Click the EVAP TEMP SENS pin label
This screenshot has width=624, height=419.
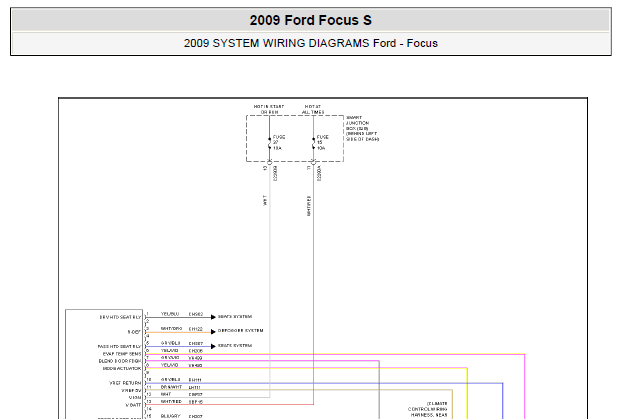click(122, 354)
